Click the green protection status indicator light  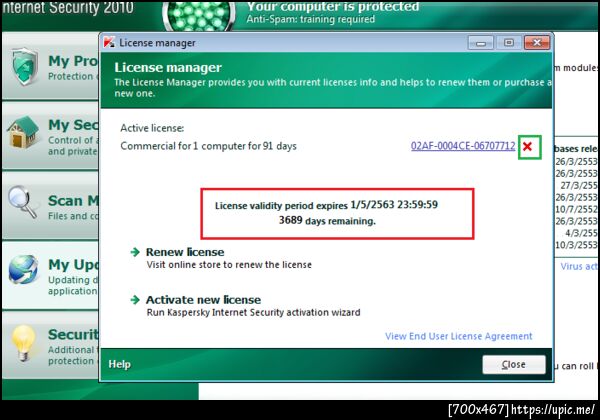click(x=199, y=15)
